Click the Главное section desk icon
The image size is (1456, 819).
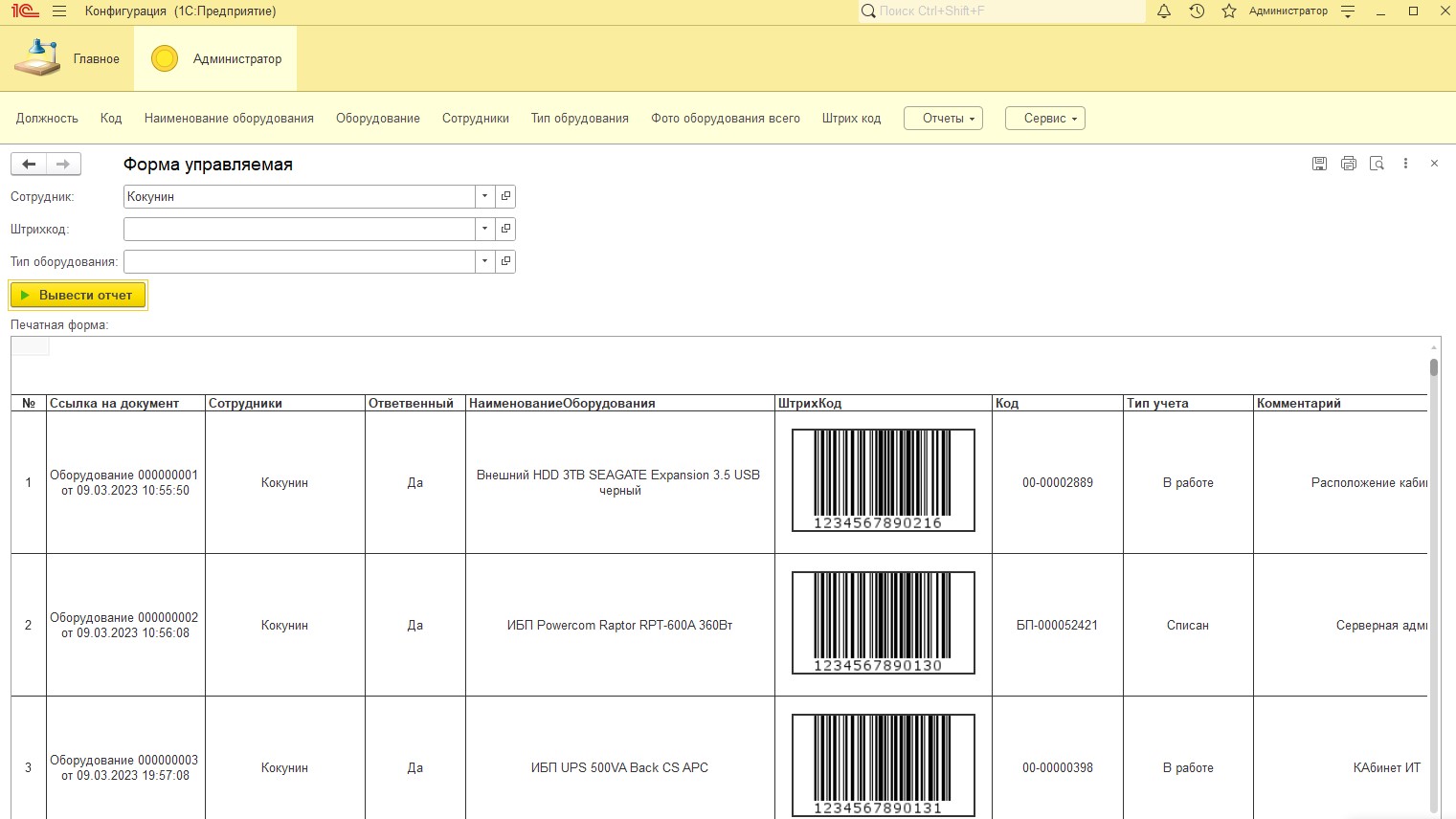tap(37, 58)
